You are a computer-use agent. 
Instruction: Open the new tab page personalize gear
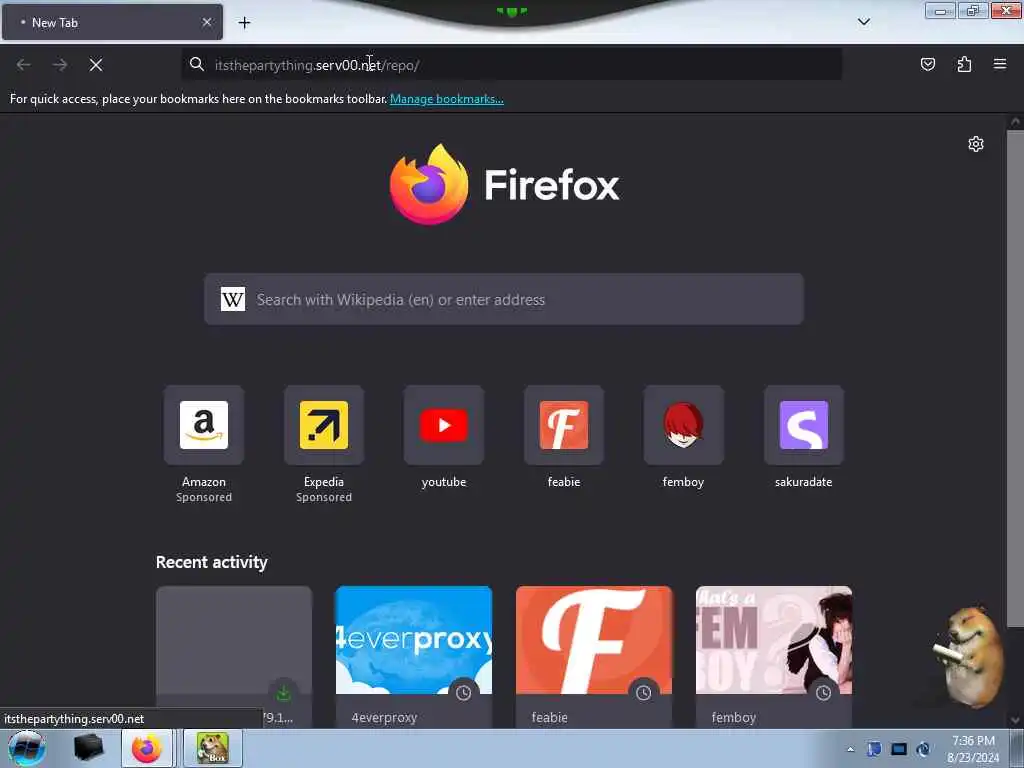coord(976,144)
